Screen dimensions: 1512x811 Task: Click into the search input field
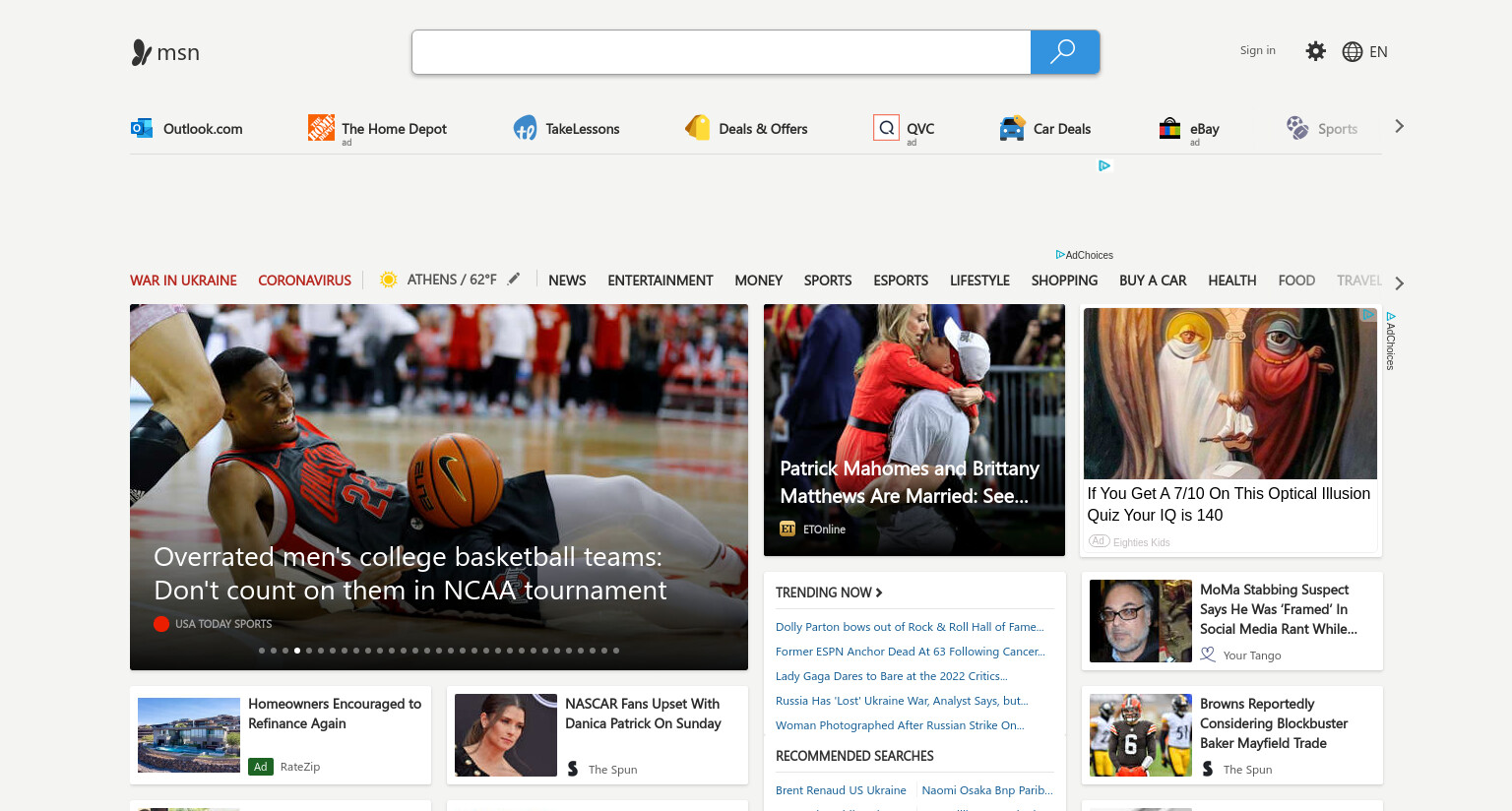pos(722,52)
